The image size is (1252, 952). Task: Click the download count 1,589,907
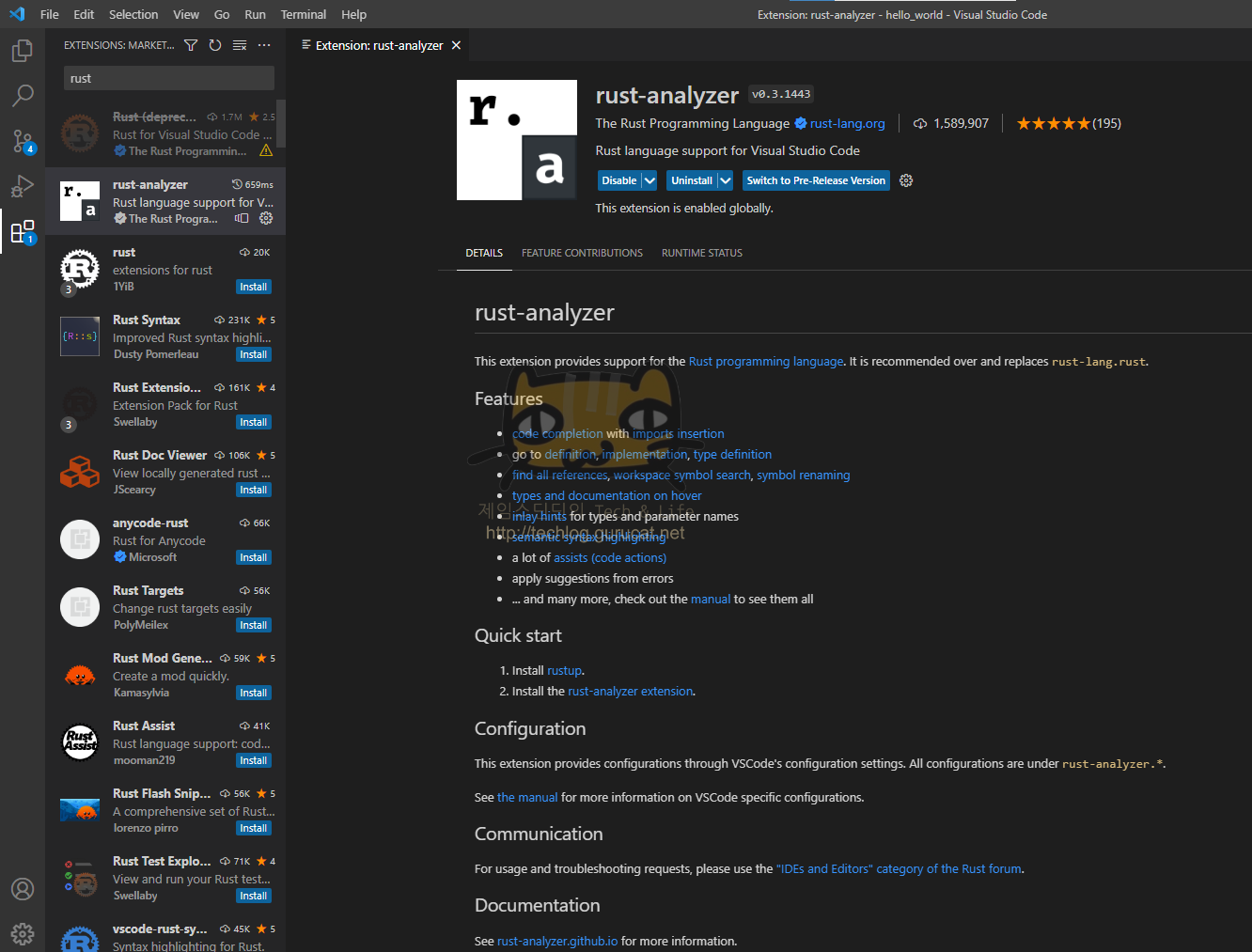point(961,123)
